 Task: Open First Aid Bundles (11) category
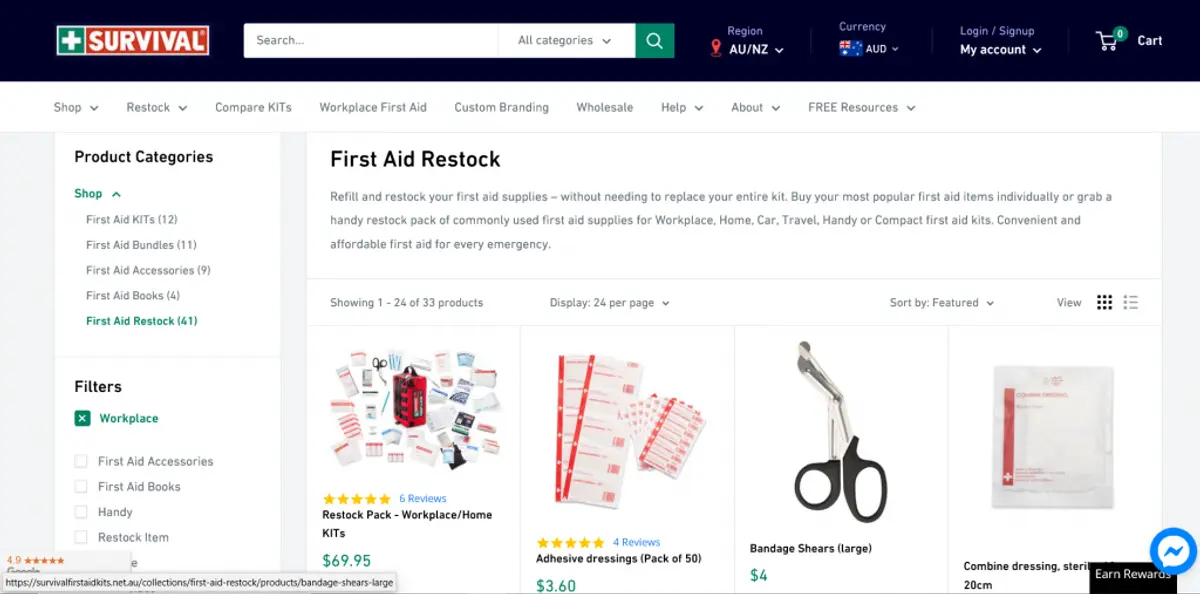click(141, 245)
